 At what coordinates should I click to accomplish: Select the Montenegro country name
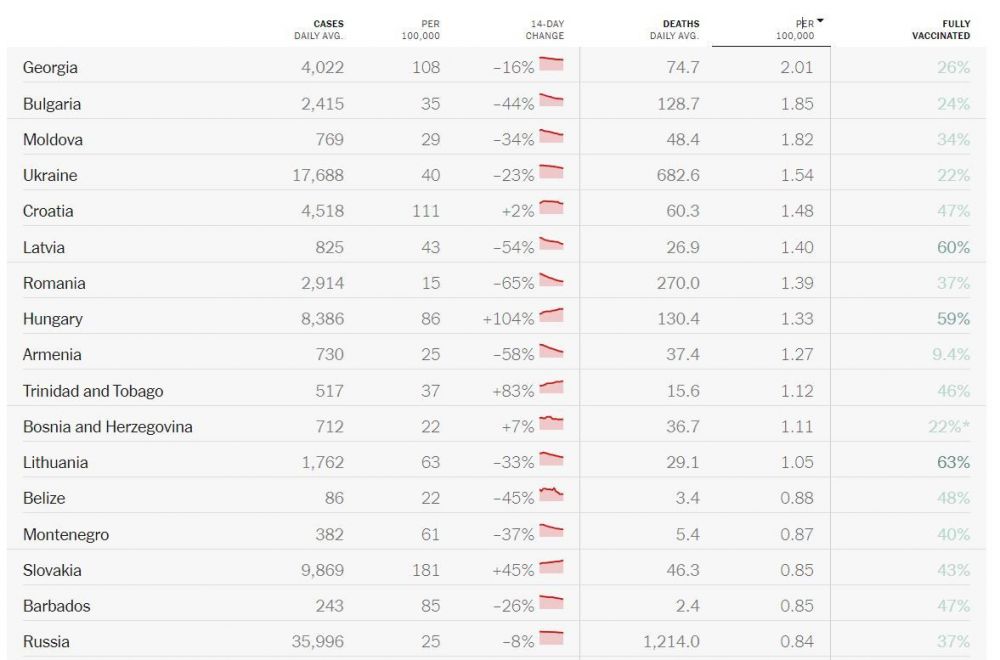tap(66, 534)
